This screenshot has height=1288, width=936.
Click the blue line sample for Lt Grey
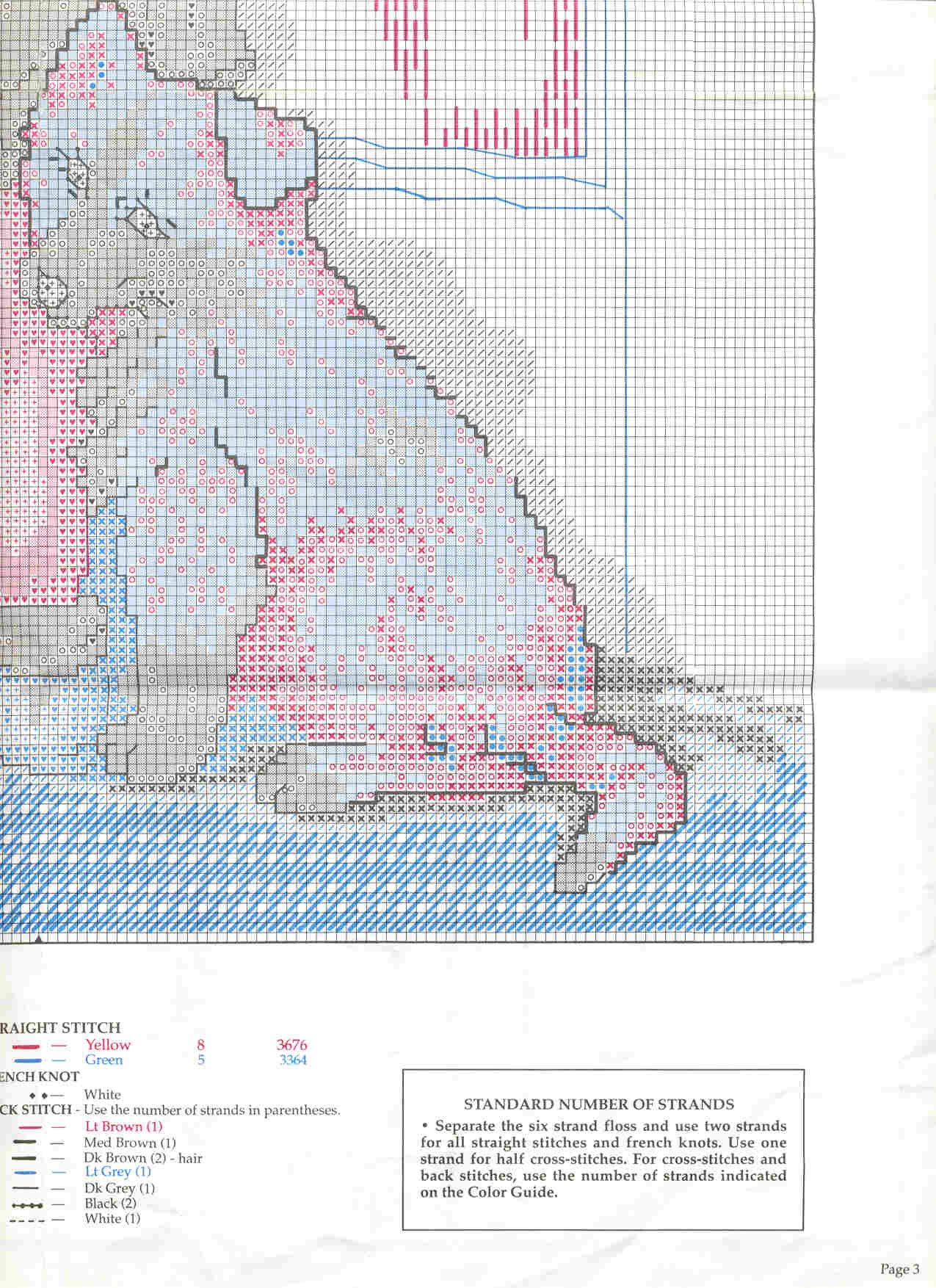click(x=25, y=1173)
